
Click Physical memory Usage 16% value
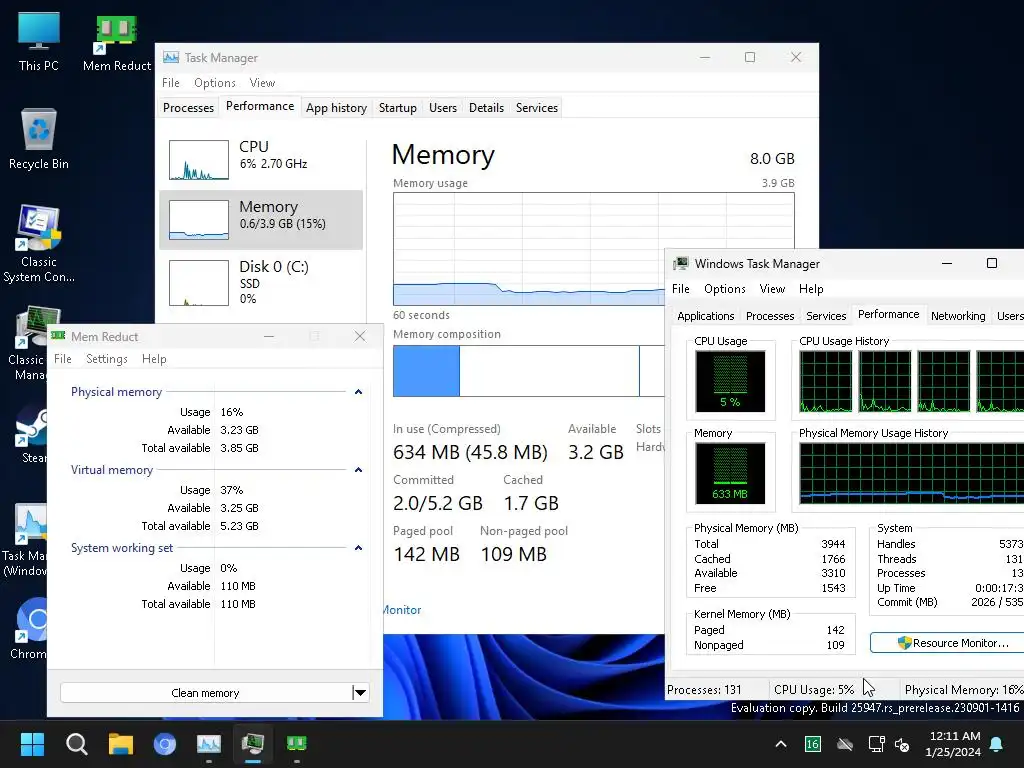[232, 412]
